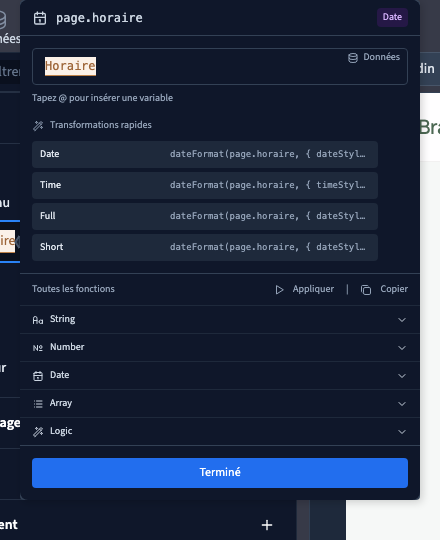
Task: Click the Appliquer label
Action: point(313,289)
